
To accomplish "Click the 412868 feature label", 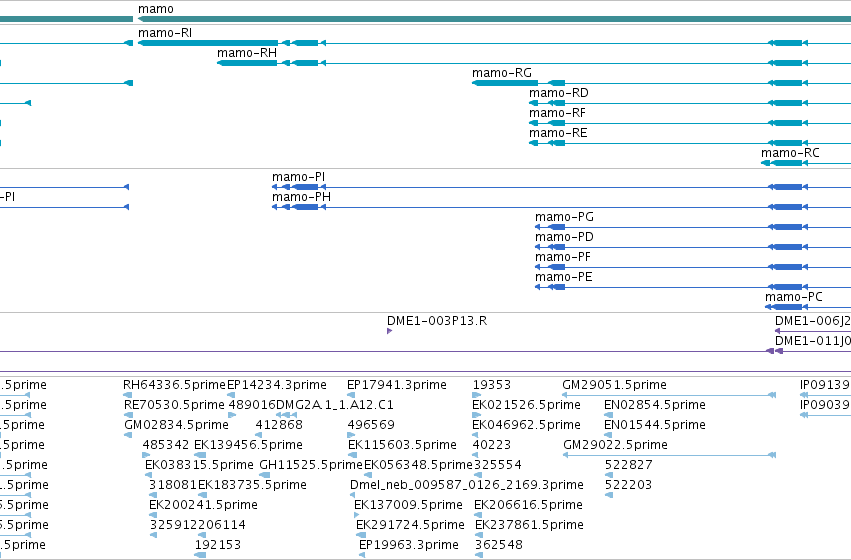I will (279, 425).
